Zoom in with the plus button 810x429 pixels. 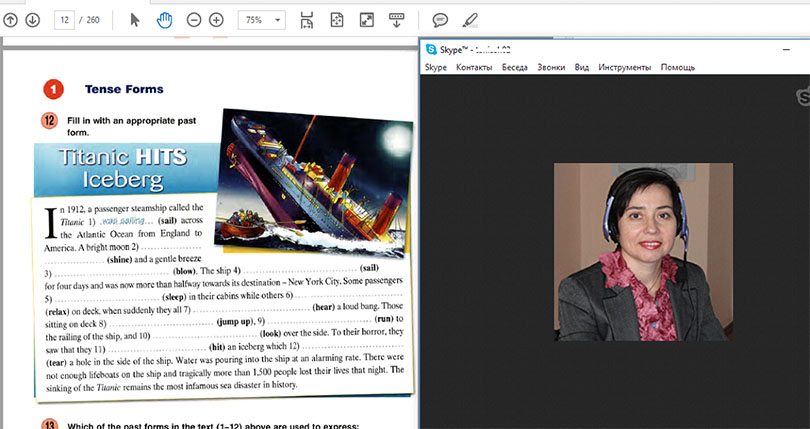[216, 20]
